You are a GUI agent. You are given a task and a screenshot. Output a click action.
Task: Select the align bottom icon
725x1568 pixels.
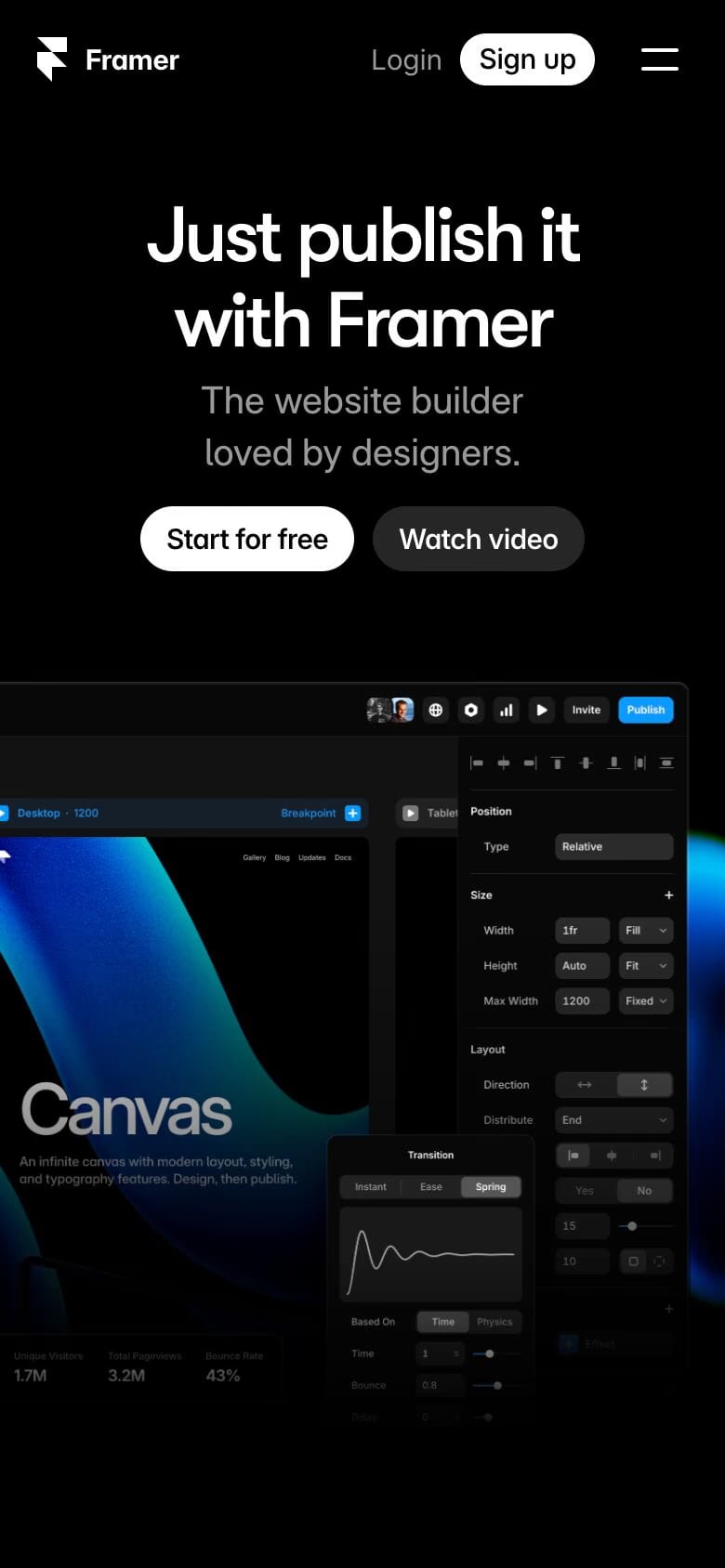click(613, 763)
